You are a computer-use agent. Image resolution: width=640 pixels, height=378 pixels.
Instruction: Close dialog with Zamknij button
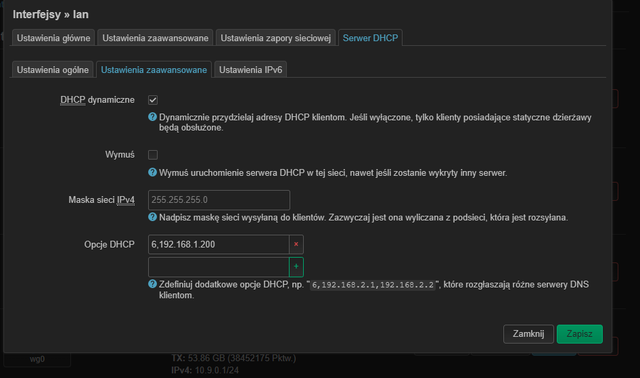pyautogui.click(x=528, y=334)
